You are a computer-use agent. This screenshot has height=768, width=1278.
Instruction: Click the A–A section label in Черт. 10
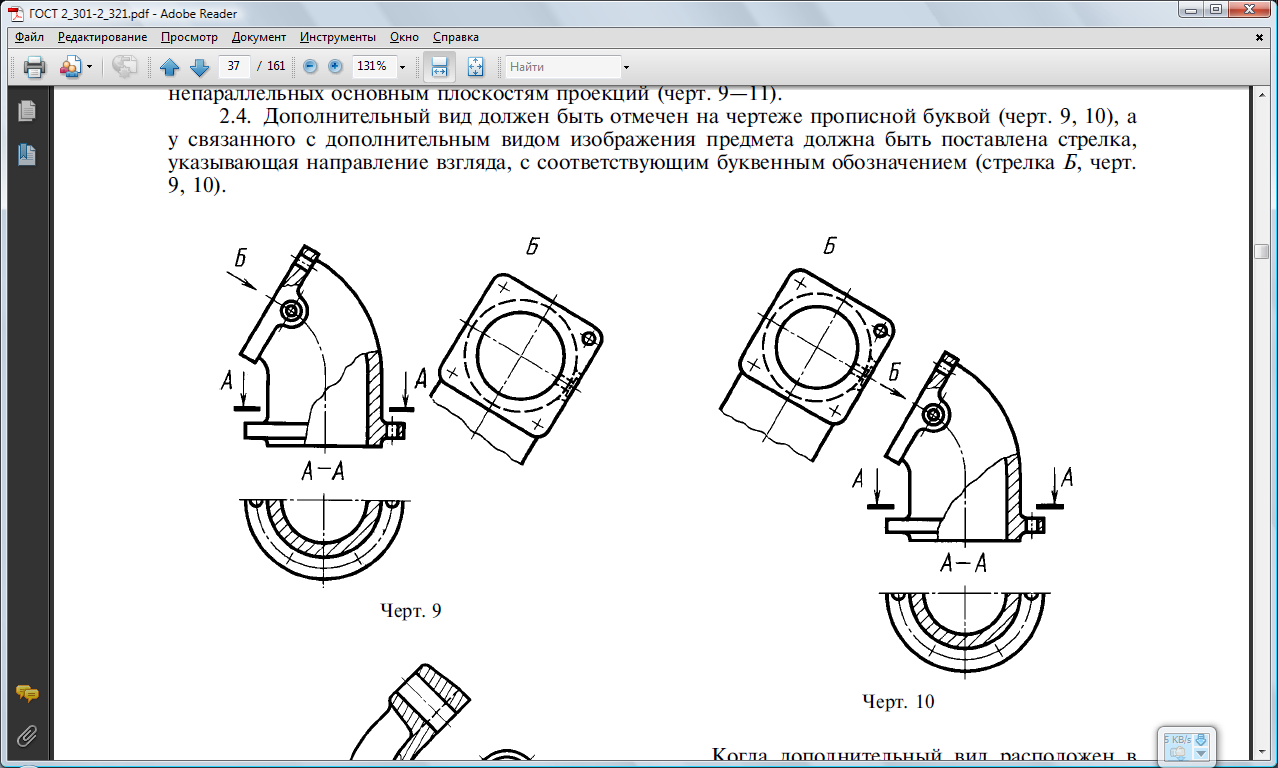[964, 564]
